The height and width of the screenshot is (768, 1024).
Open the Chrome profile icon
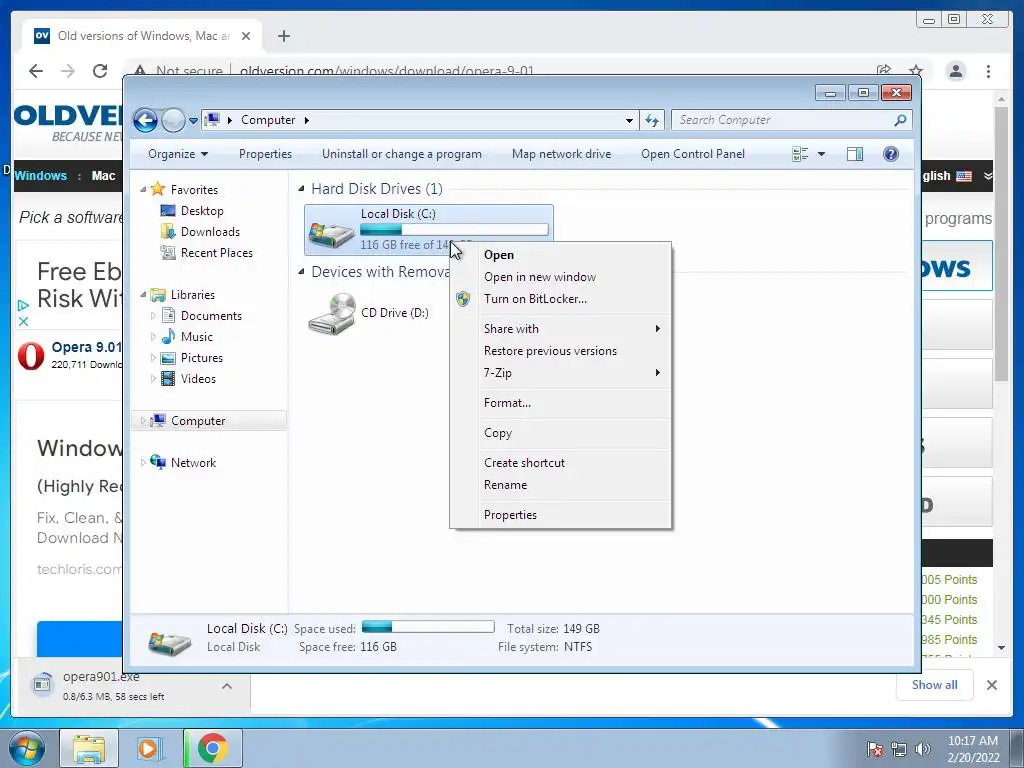(956, 71)
